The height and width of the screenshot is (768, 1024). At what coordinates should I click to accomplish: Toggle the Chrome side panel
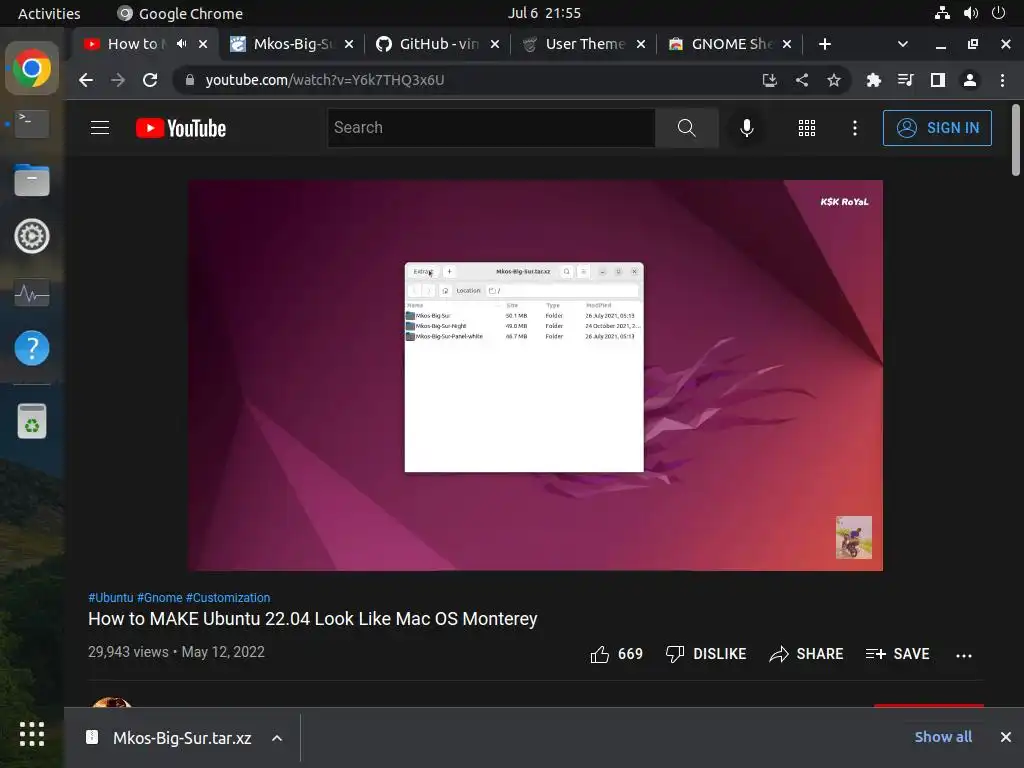[x=937, y=80]
